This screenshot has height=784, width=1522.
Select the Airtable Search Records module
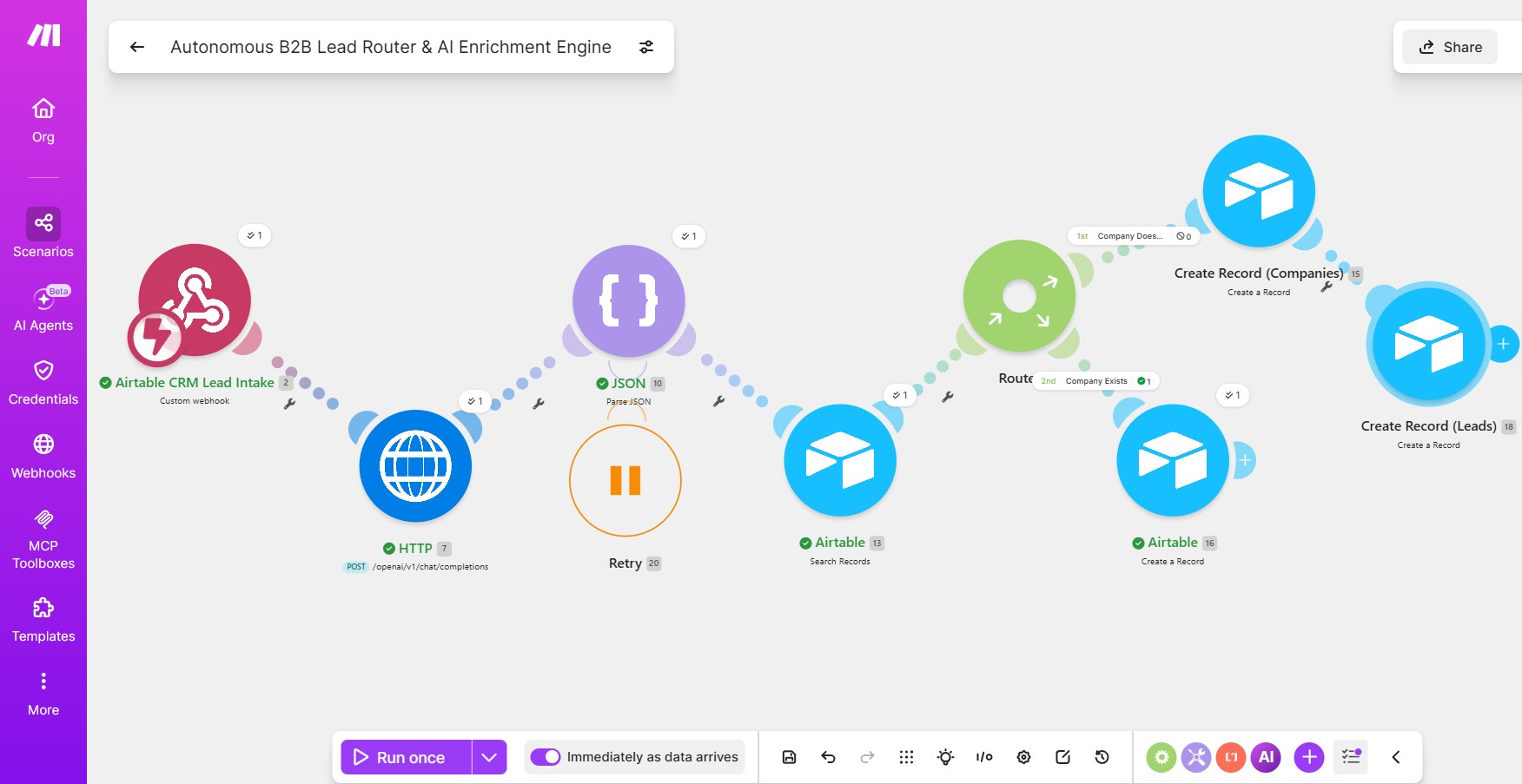pyautogui.click(x=840, y=460)
